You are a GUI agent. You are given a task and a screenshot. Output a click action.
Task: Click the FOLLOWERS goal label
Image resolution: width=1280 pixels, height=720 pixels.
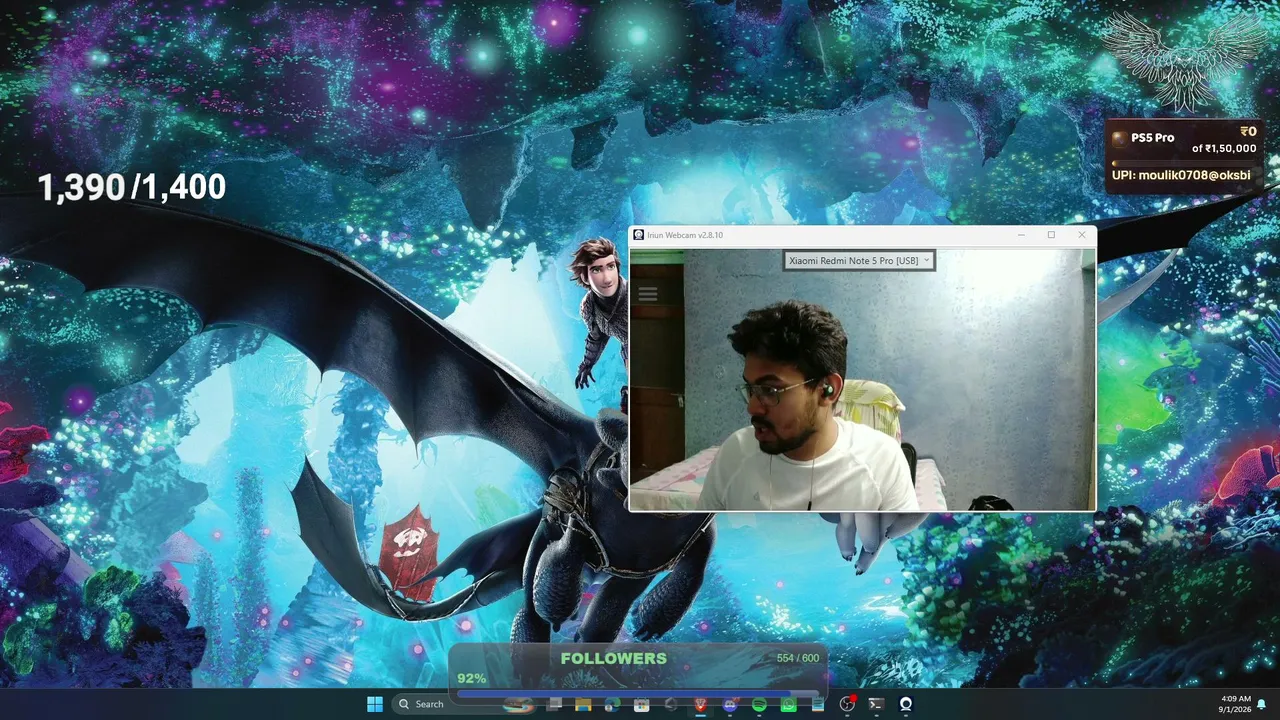[x=613, y=658]
